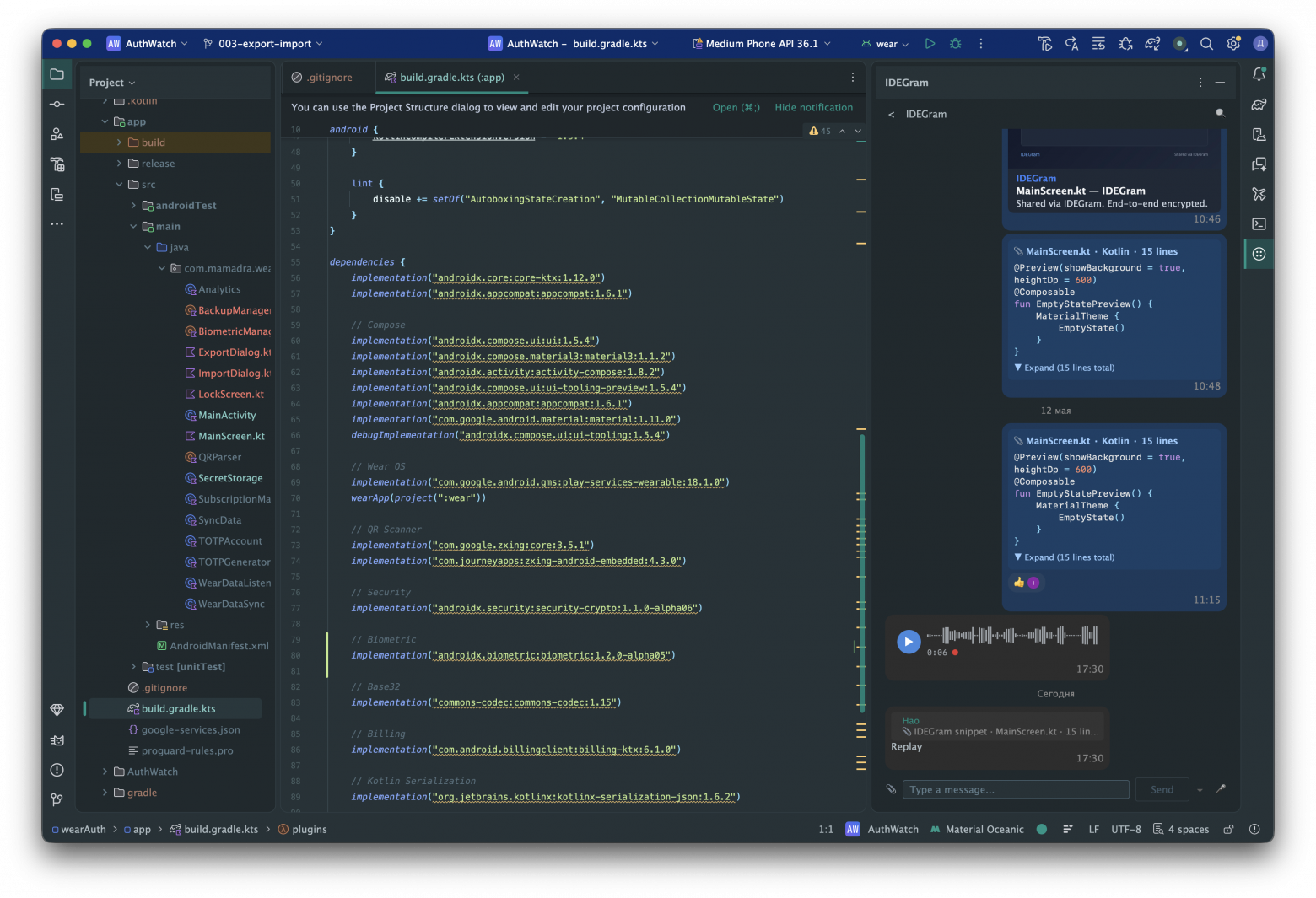Toggle Material theme accent circle in status bar
This screenshot has height=898, width=1316.
pyautogui.click(x=1042, y=830)
